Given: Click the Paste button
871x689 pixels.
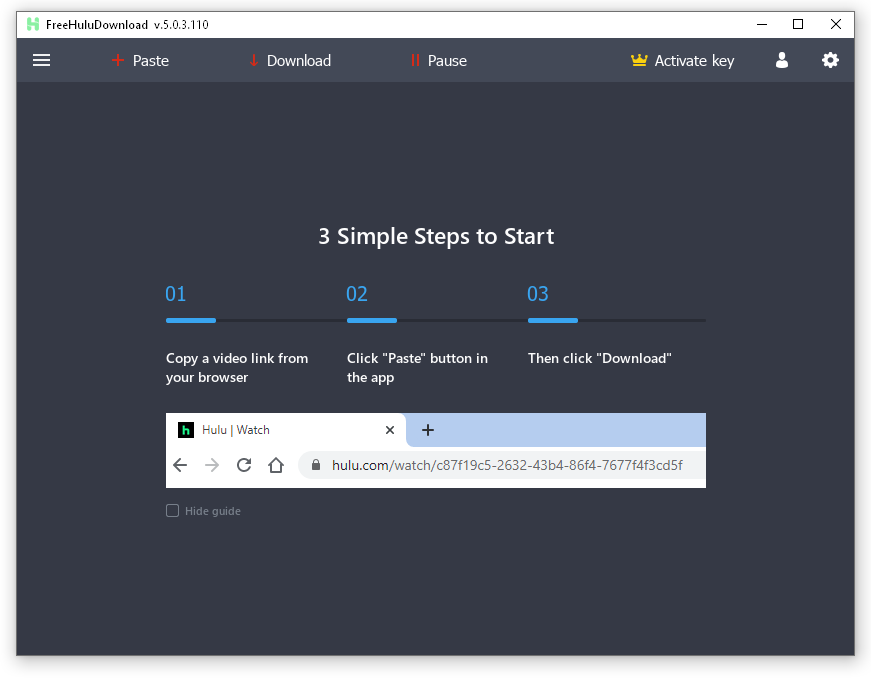Looking at the screenshot, I should pyautogui.click(x=140, y=61).
